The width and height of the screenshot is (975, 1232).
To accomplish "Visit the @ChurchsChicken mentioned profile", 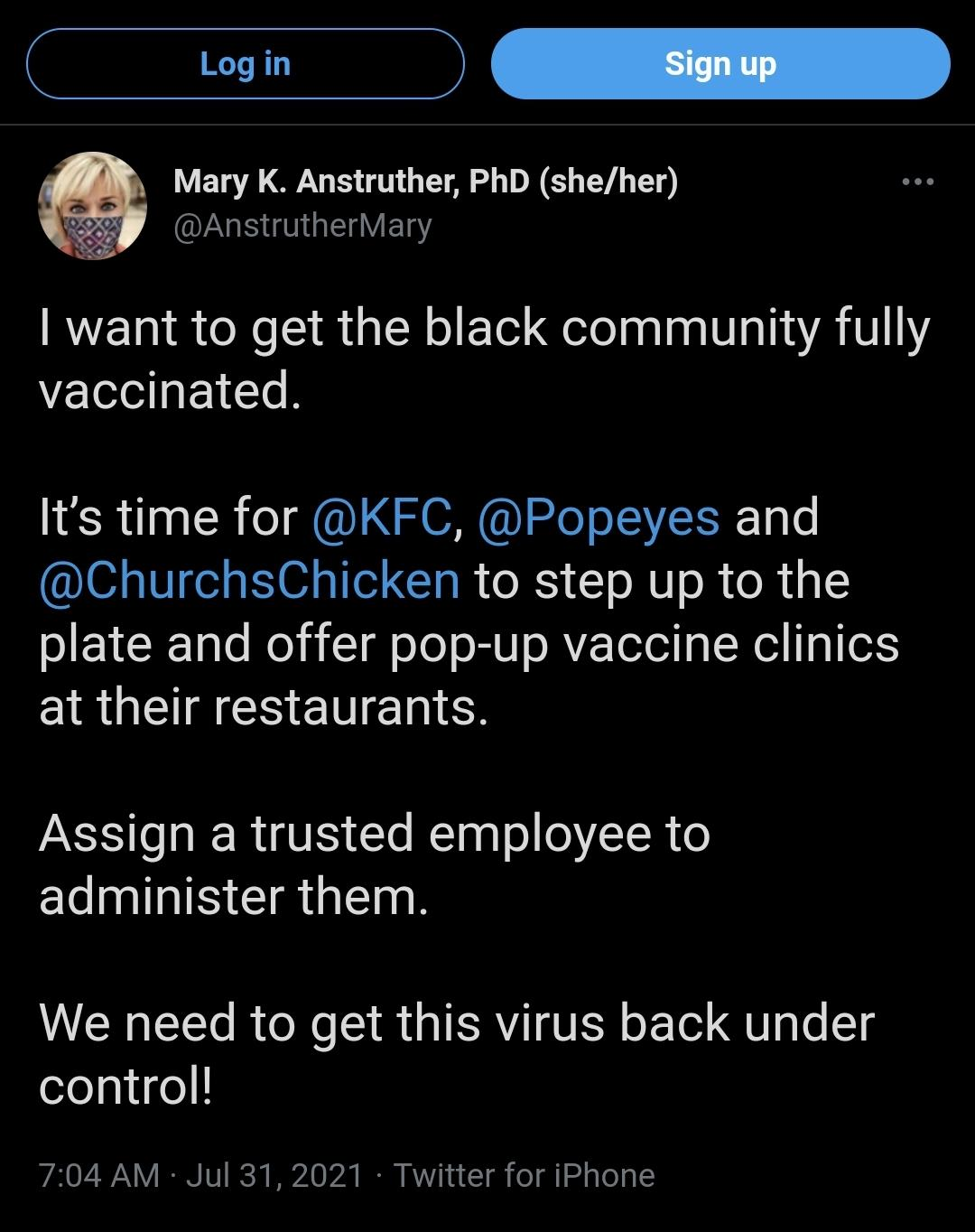I will (250, 581).
